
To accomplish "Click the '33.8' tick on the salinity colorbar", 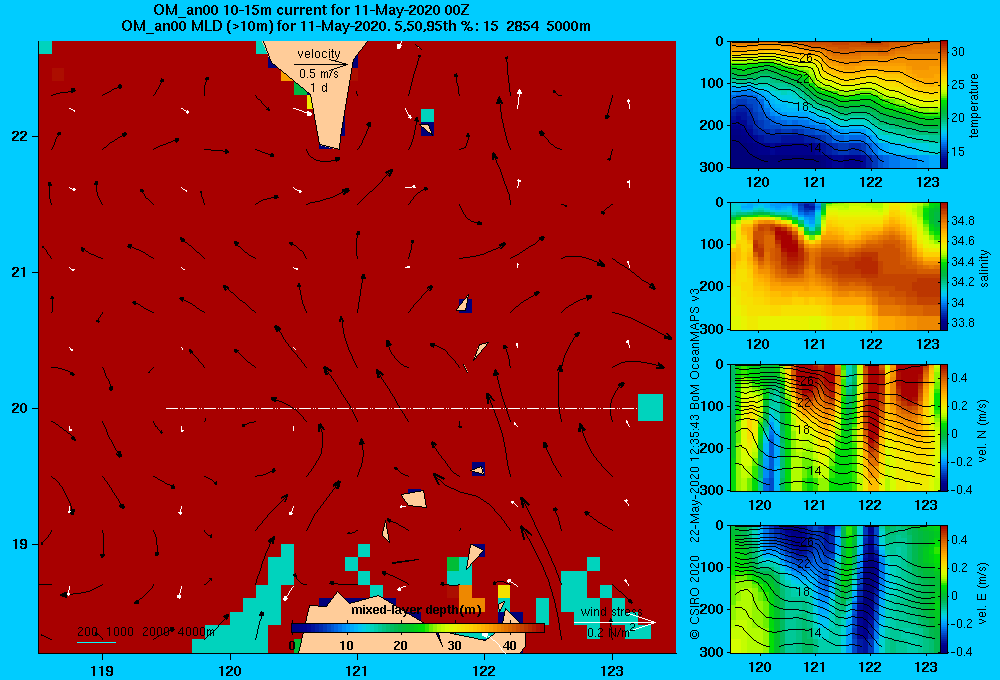I will coord(963,323).
